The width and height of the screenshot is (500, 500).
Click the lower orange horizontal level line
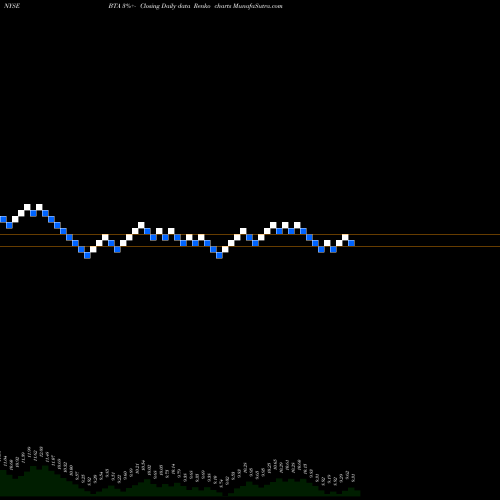(x=250, y=247)
